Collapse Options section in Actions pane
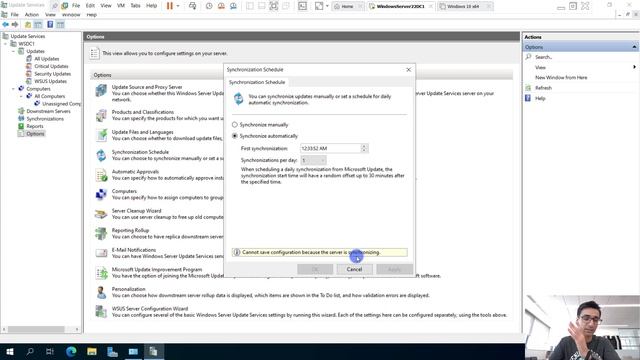The height and width of the screenshot is (360, 640). pyautogui.click(x=634, y=47)
